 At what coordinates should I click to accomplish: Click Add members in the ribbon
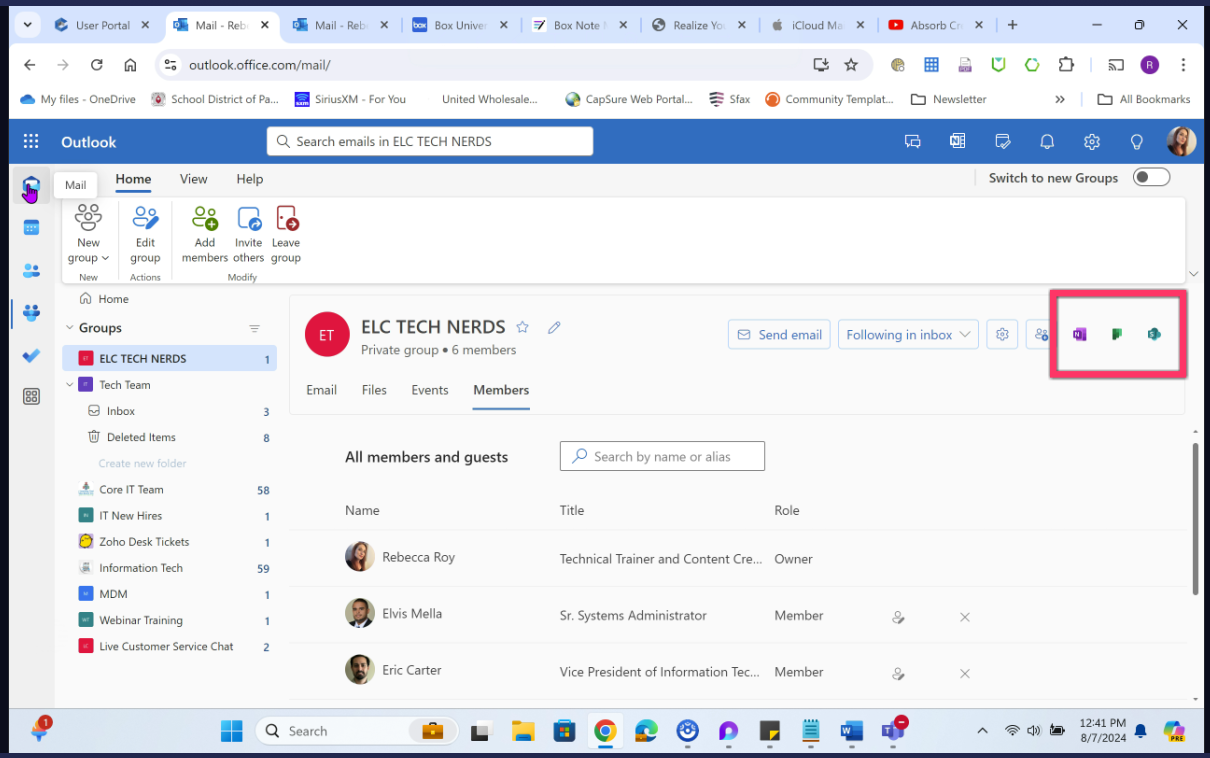(x=205, y=234)
